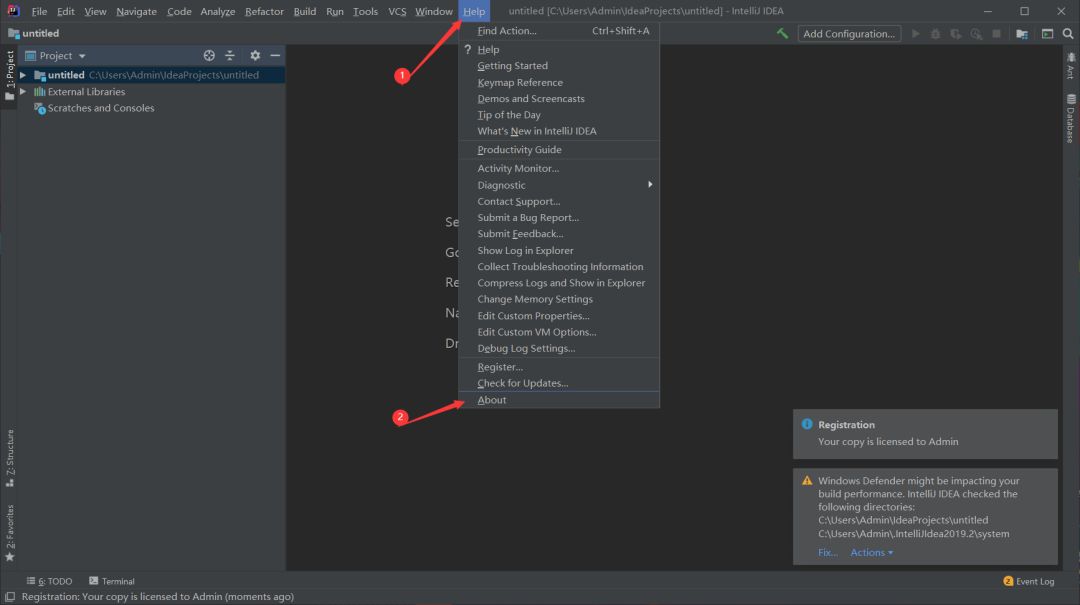Viewport: 1080px width, 605px height.
Task: Select Show Log in Explorer
Action: tap(559, 250)
